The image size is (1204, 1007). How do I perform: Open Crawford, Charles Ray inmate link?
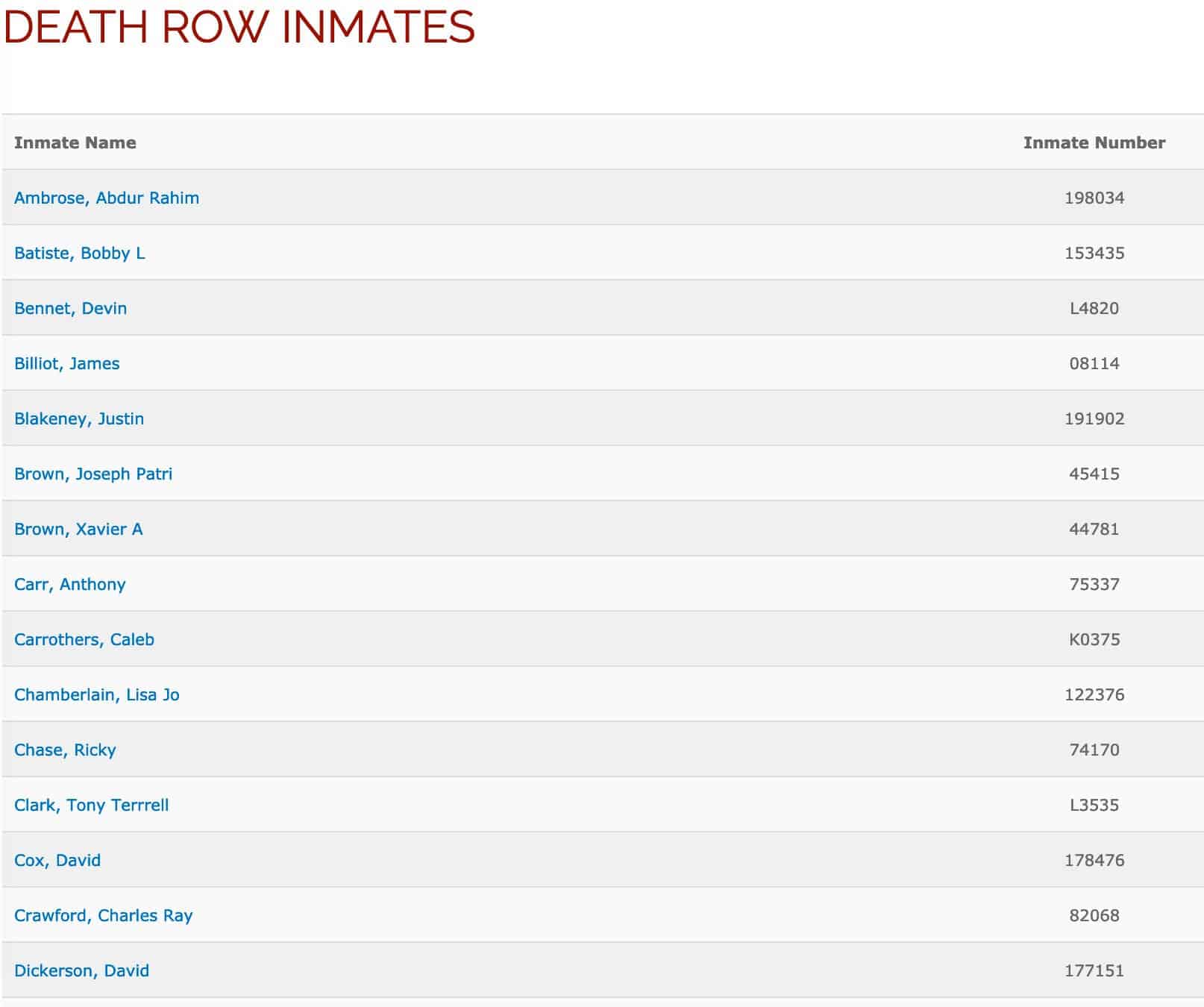[104, 915]
